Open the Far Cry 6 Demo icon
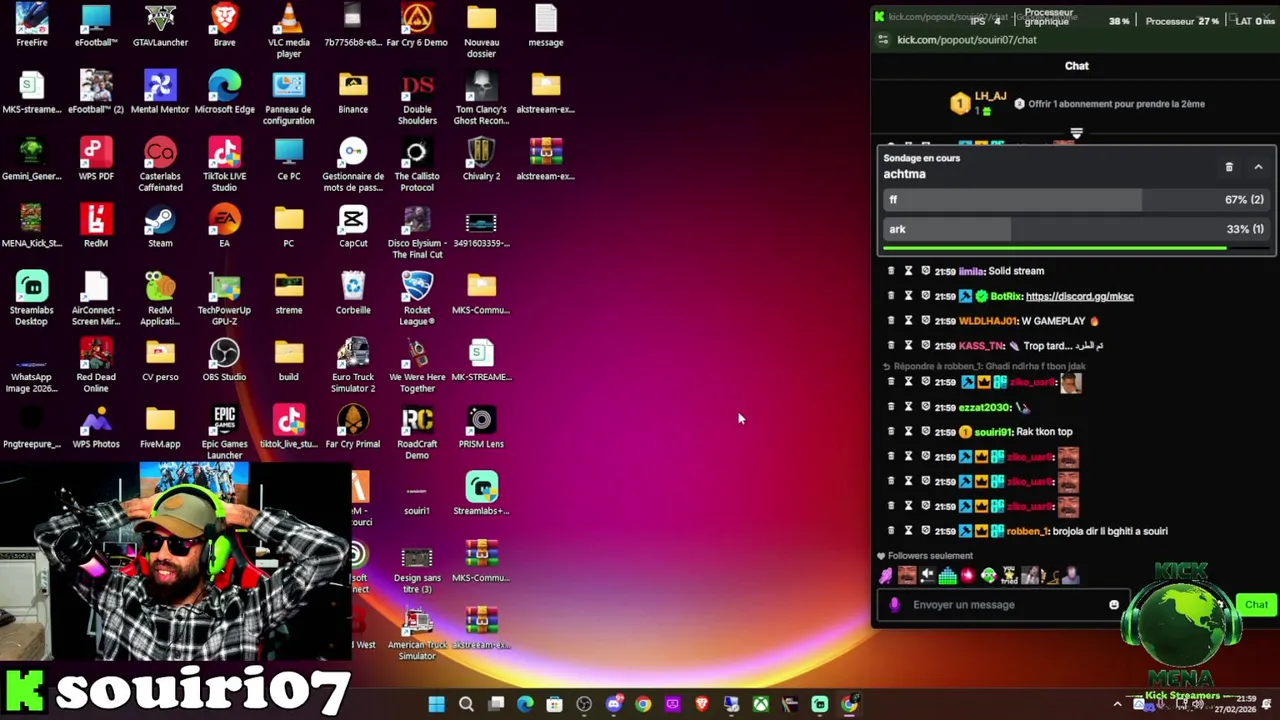Viewport: 1280px width, 720px height. [x=417, y=26]
